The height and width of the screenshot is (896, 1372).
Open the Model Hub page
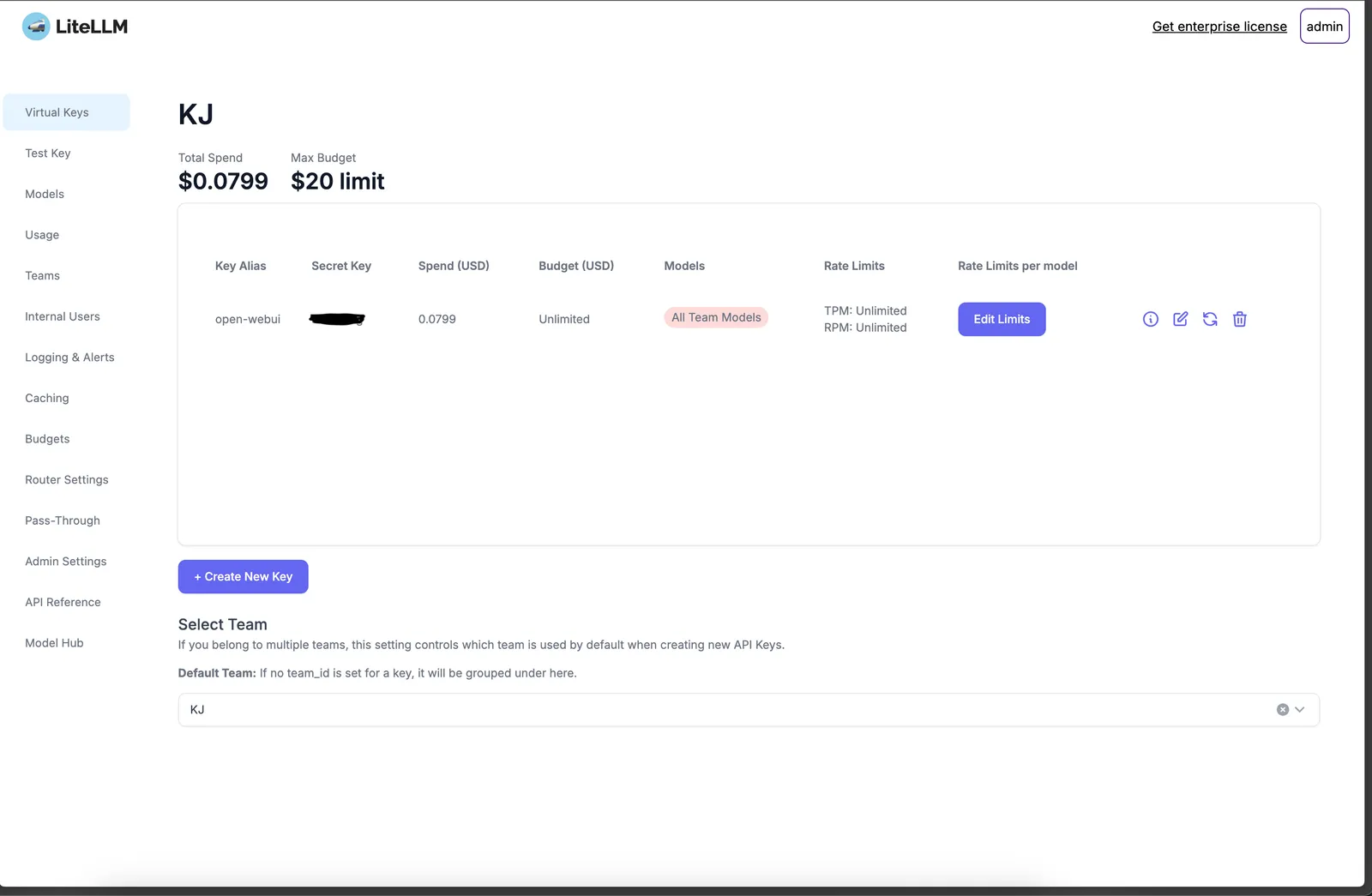click(54, 643)
